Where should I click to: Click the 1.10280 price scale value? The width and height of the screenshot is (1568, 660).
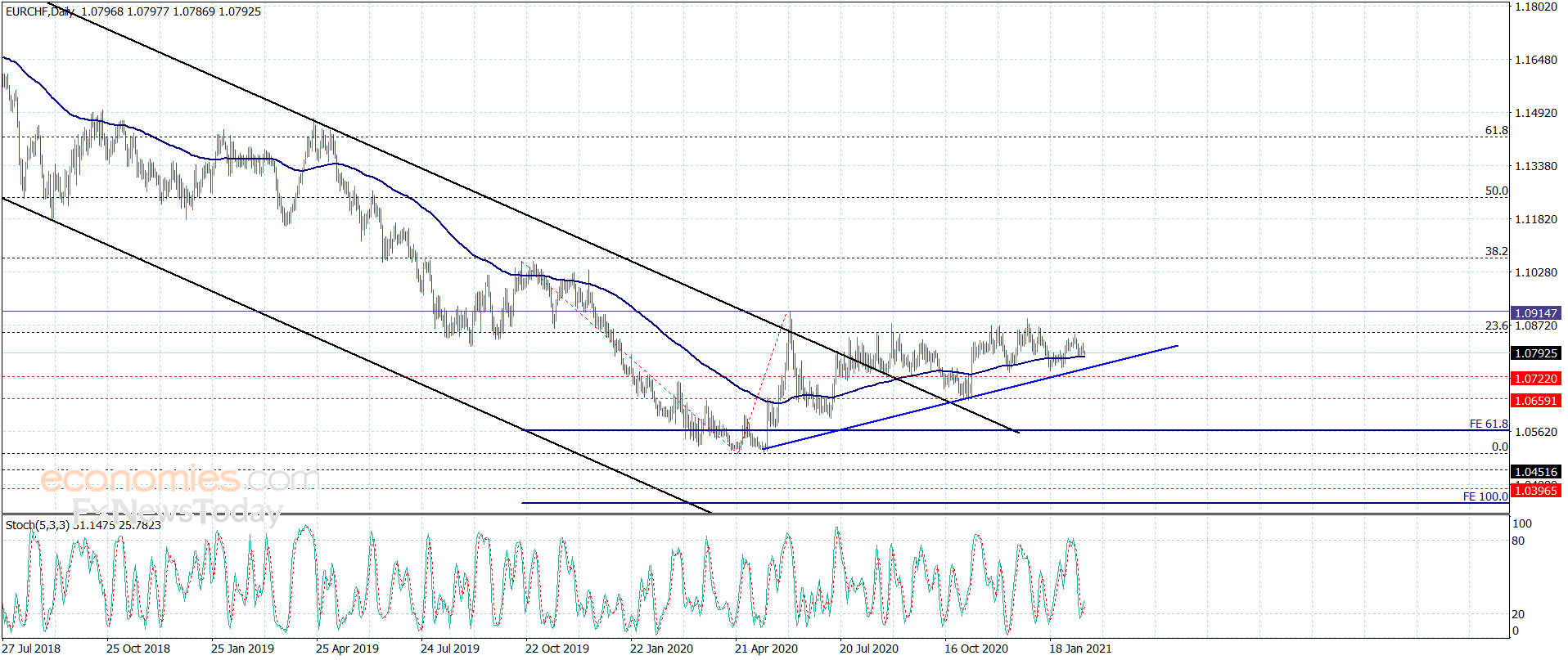click(1536, 272)
